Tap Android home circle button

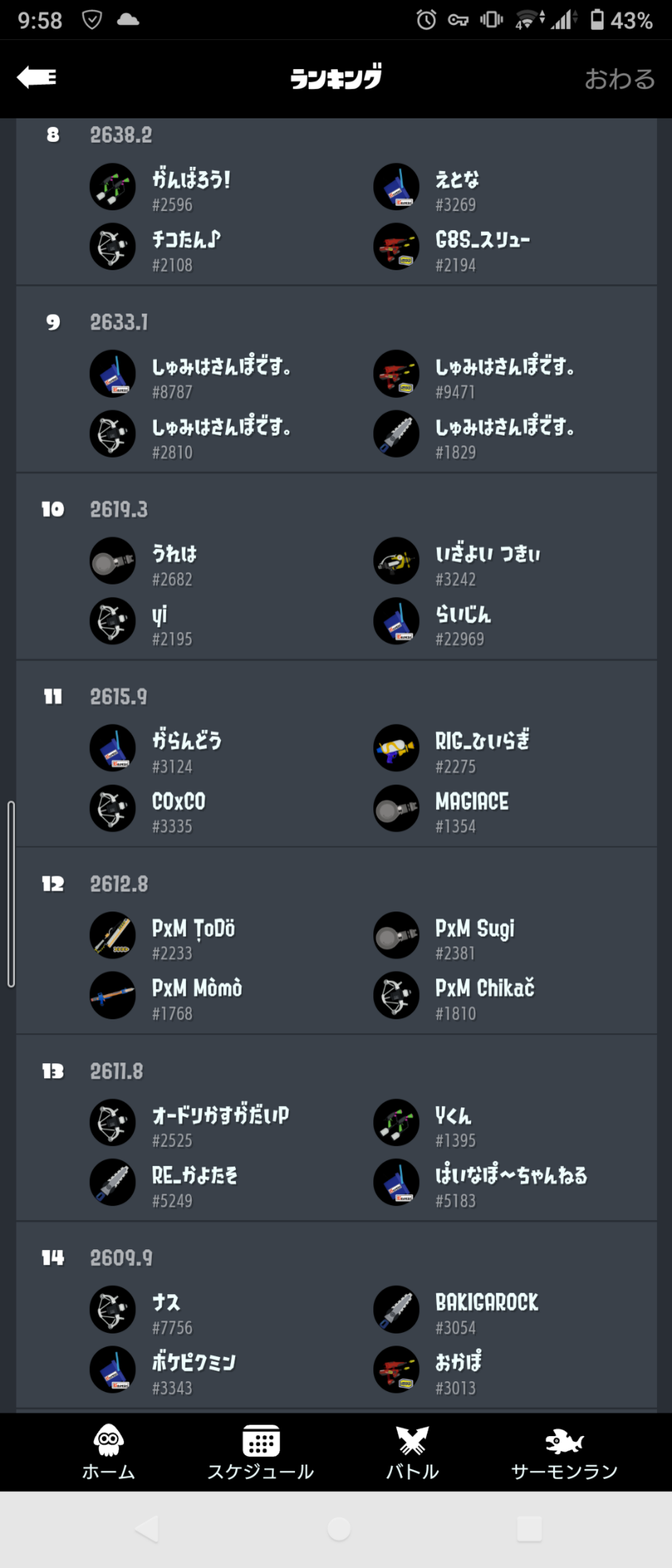tap(338, 1529)
